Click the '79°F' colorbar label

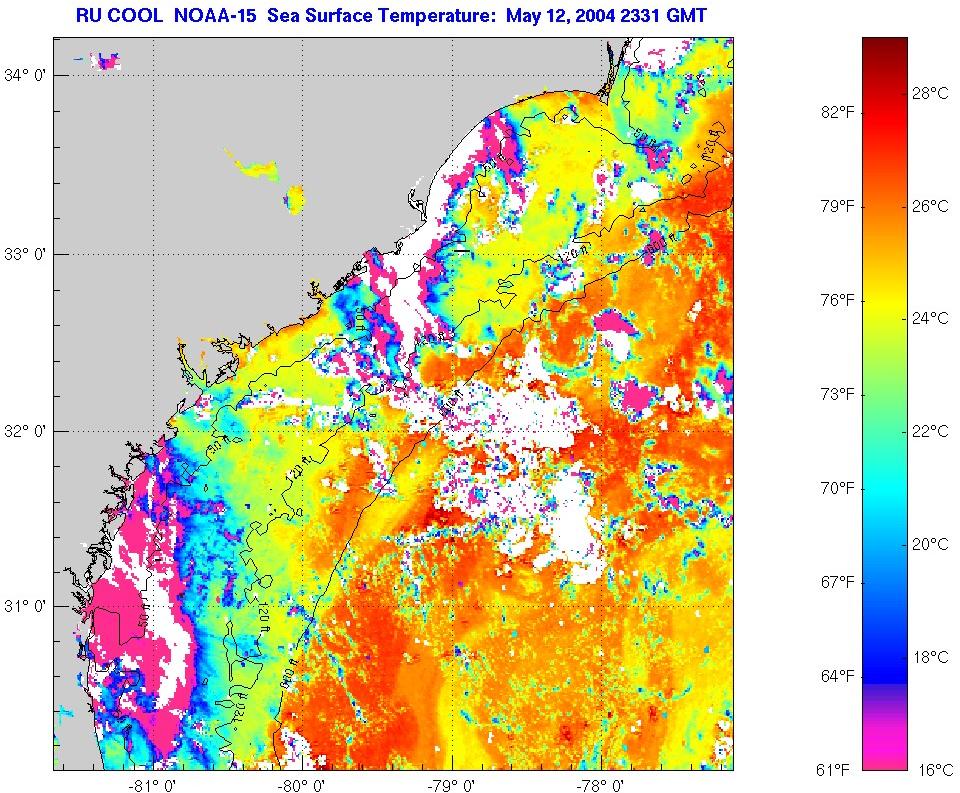tap(837, 206)
